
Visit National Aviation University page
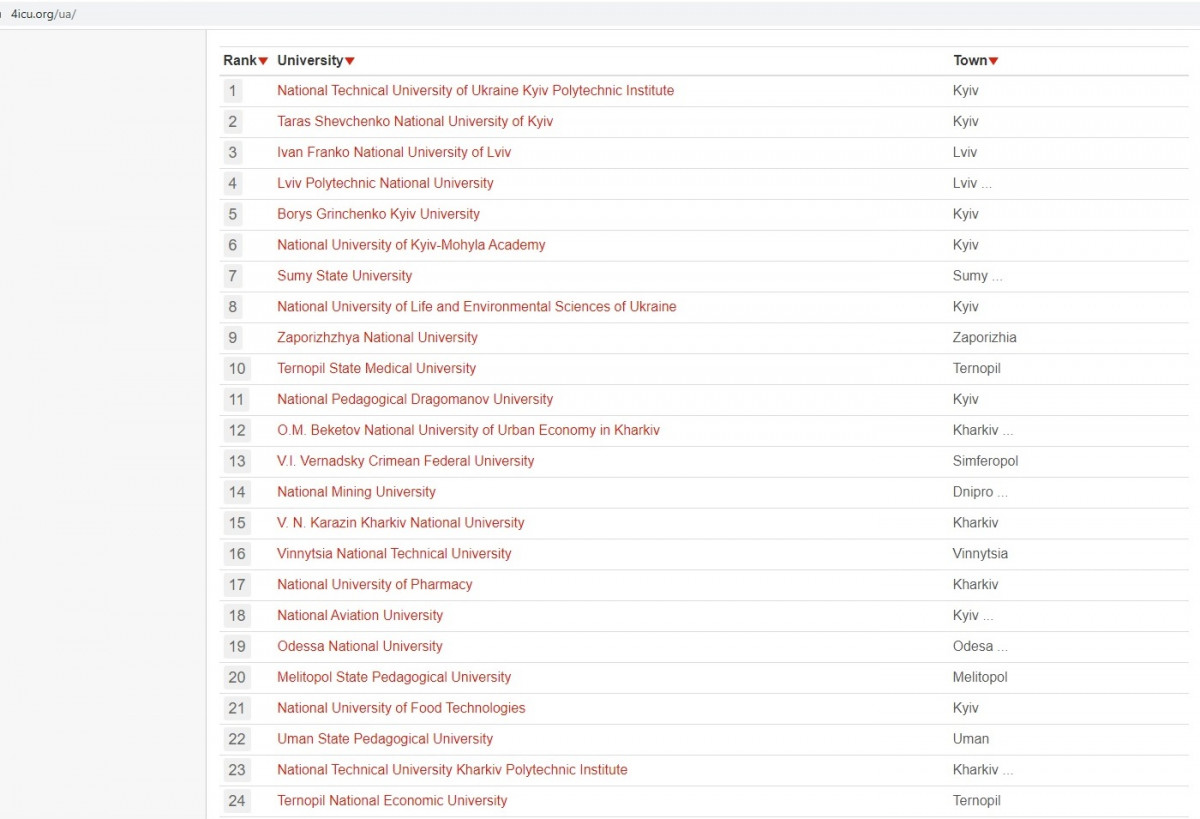pos(359,616)
